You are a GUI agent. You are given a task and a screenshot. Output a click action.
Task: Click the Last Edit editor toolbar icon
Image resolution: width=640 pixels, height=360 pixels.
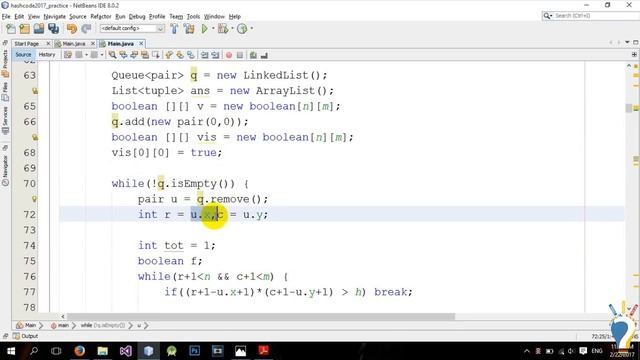(x=68, y=55)
